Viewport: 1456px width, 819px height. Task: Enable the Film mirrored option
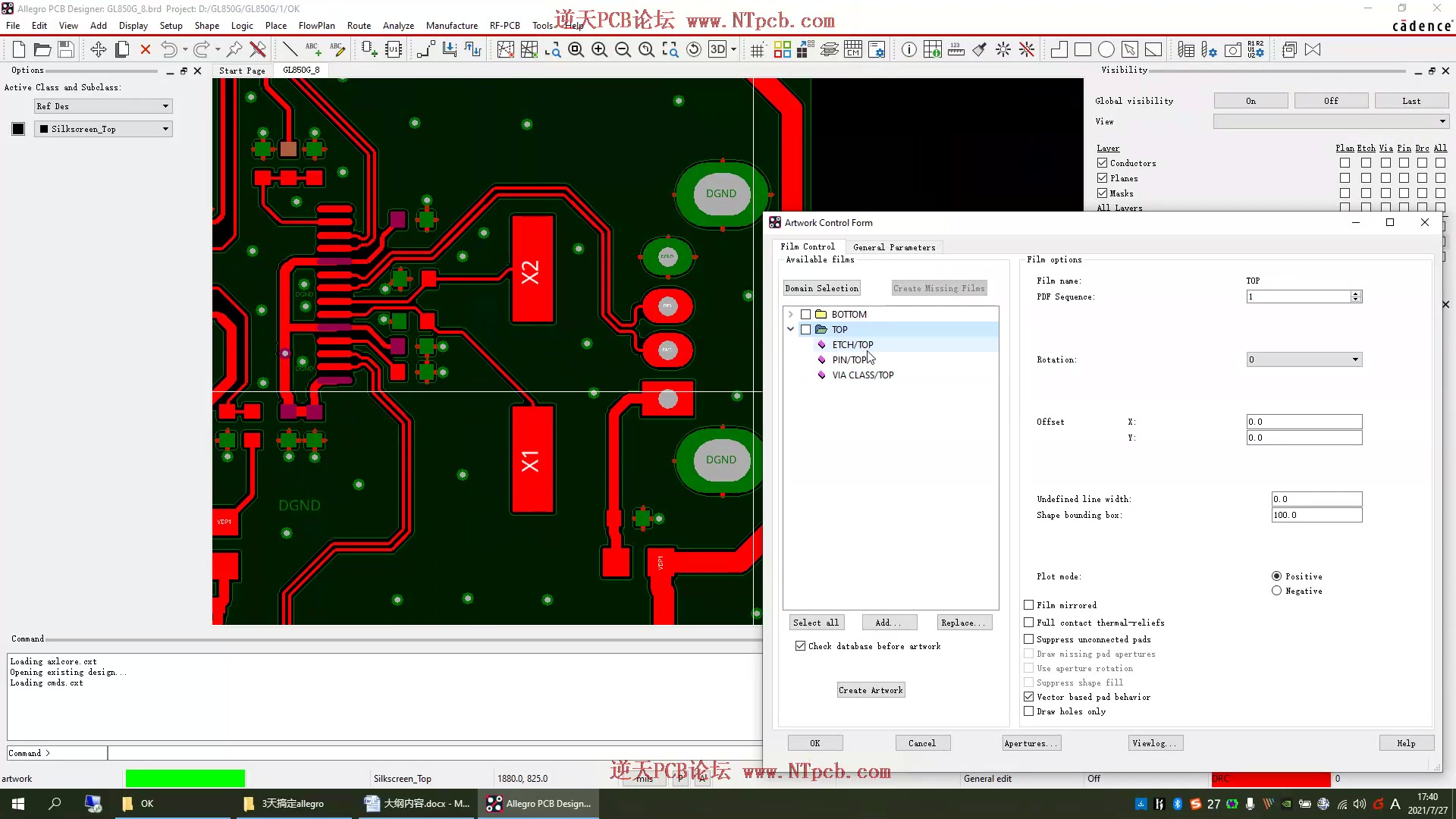(x=1029, y=605)
